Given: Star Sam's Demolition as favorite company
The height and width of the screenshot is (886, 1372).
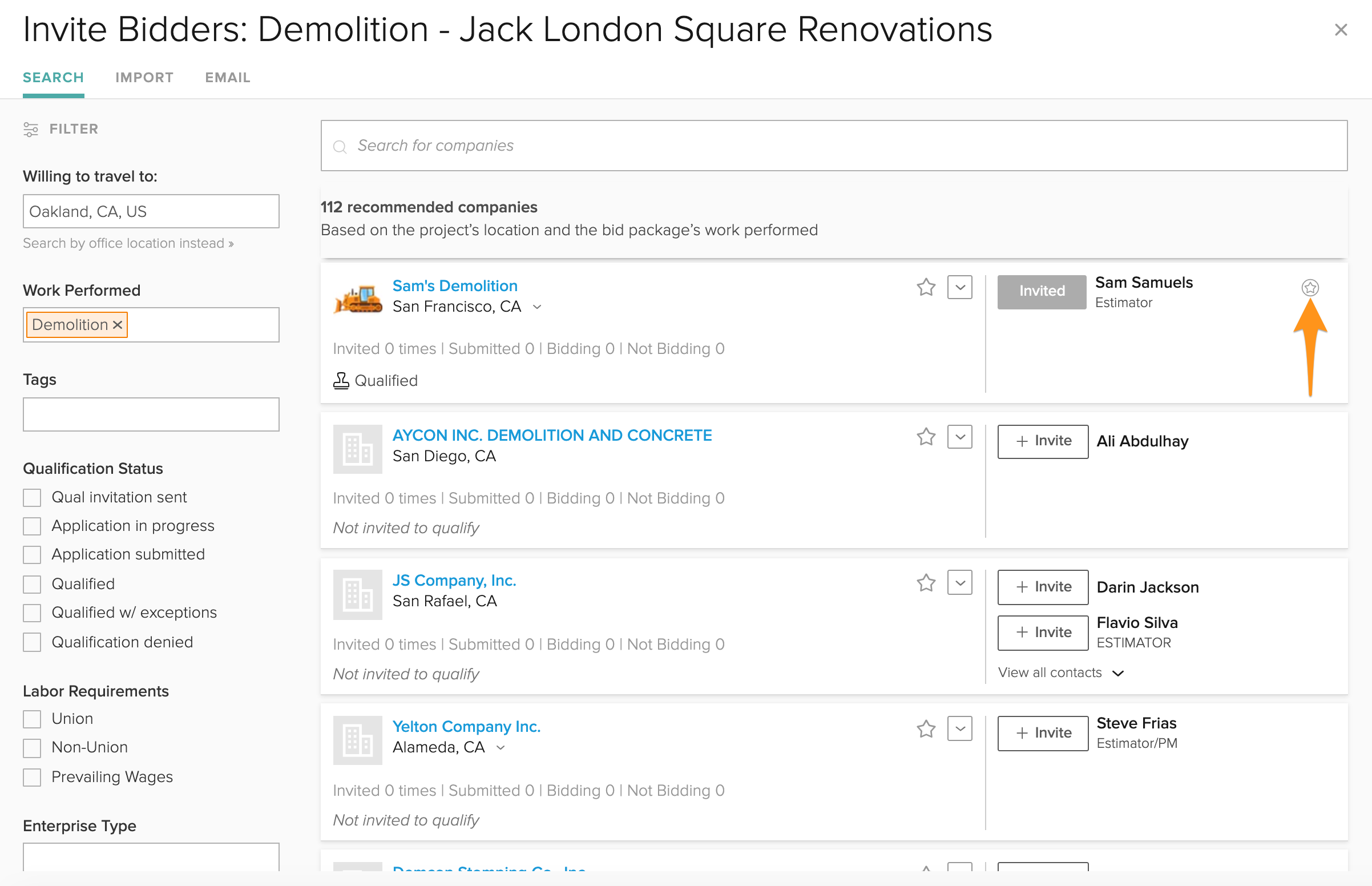Looking at the screenshot, I should click(x=926, y=287).
